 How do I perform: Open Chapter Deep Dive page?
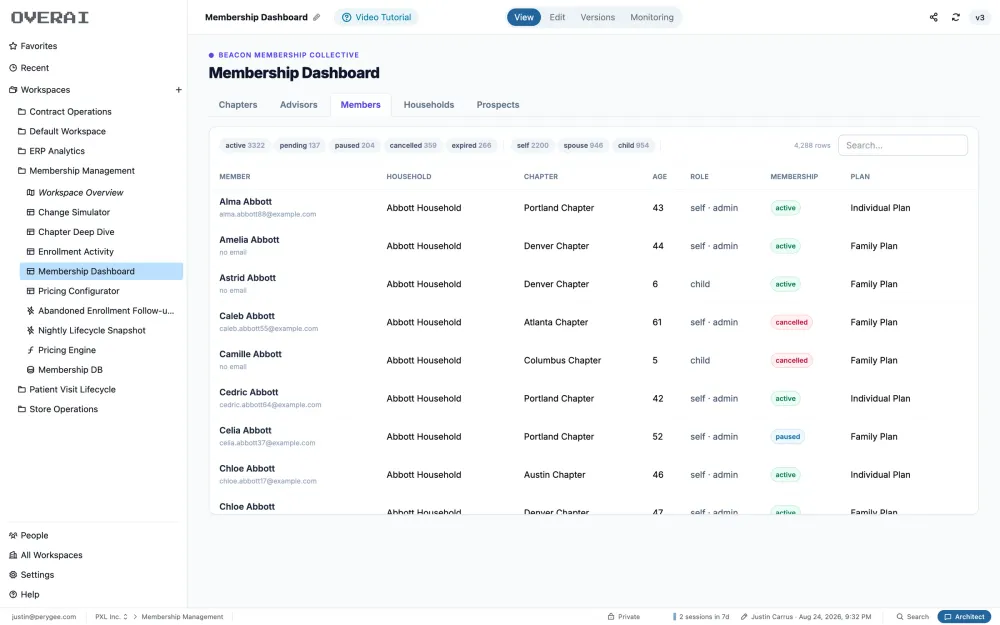tap(70, 232)
